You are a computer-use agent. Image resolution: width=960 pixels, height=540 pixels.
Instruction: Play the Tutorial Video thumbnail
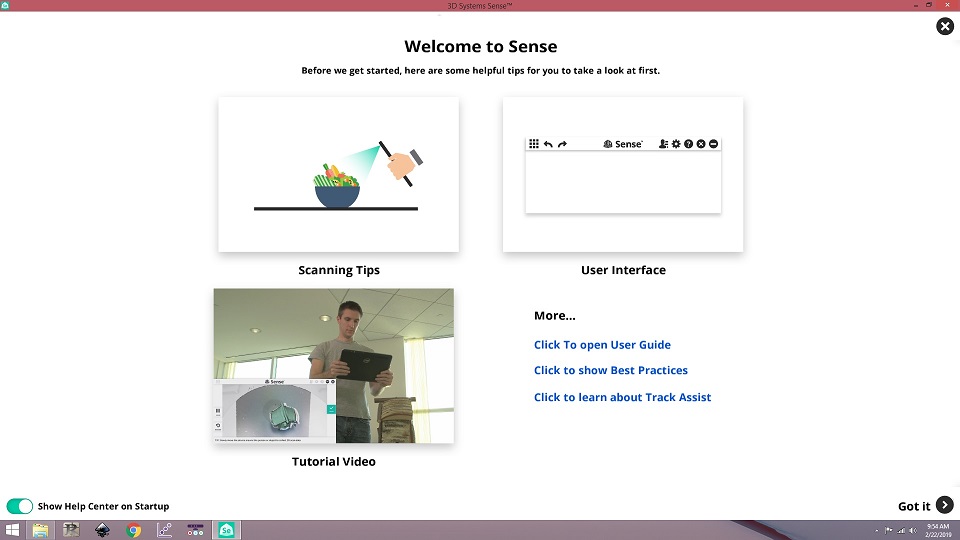point(334,366)
